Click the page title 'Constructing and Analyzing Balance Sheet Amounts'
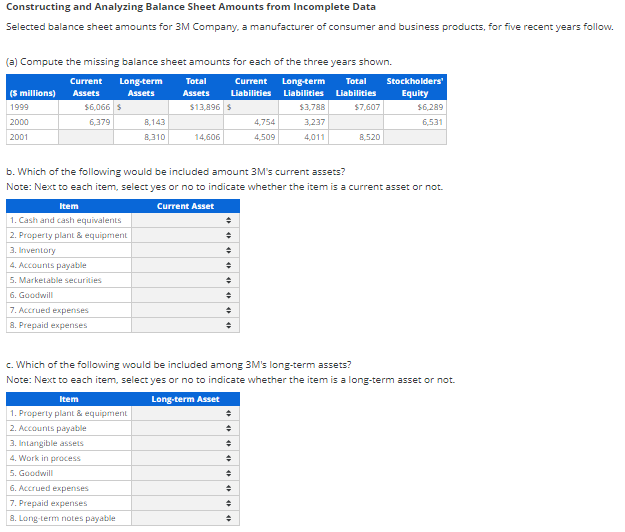The width and height of the screenshot is (625, 532). pyautogui.click(x=191, y=7)
